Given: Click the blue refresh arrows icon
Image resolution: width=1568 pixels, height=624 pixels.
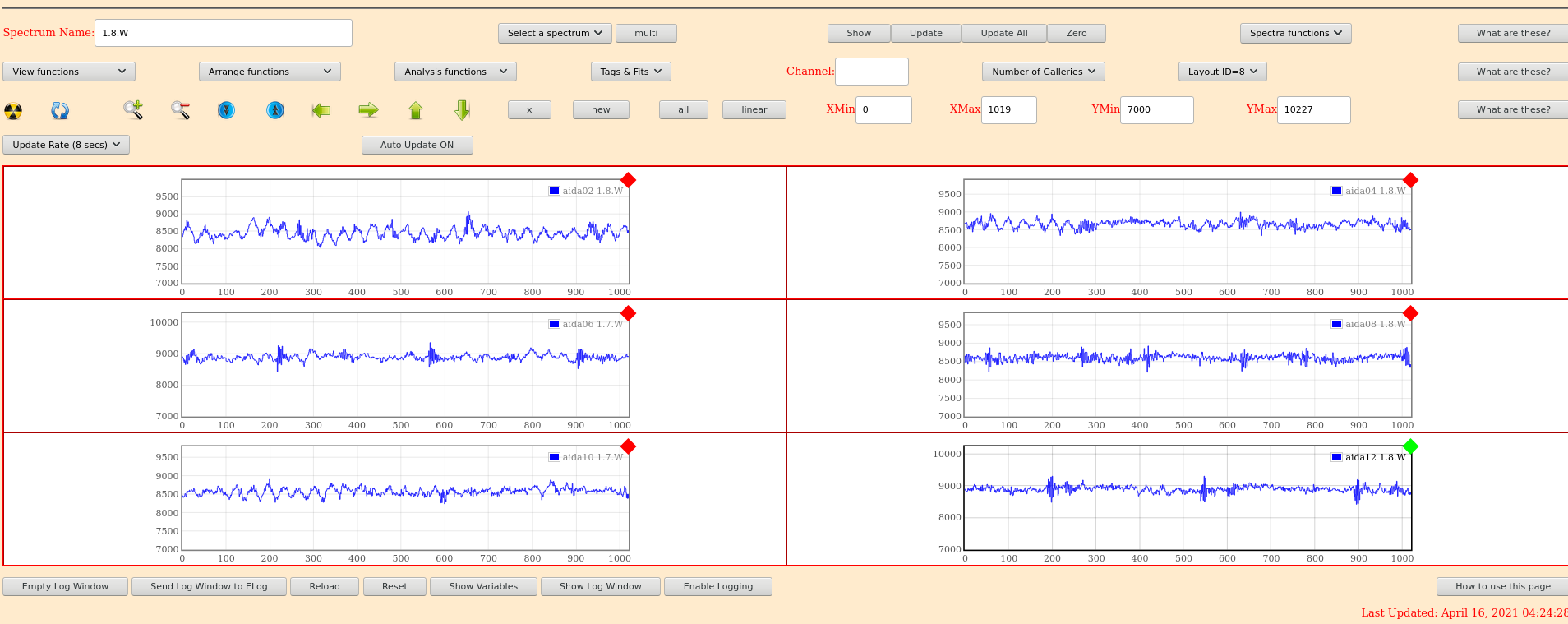Looking at the screenshot, I should coord(60,110).
